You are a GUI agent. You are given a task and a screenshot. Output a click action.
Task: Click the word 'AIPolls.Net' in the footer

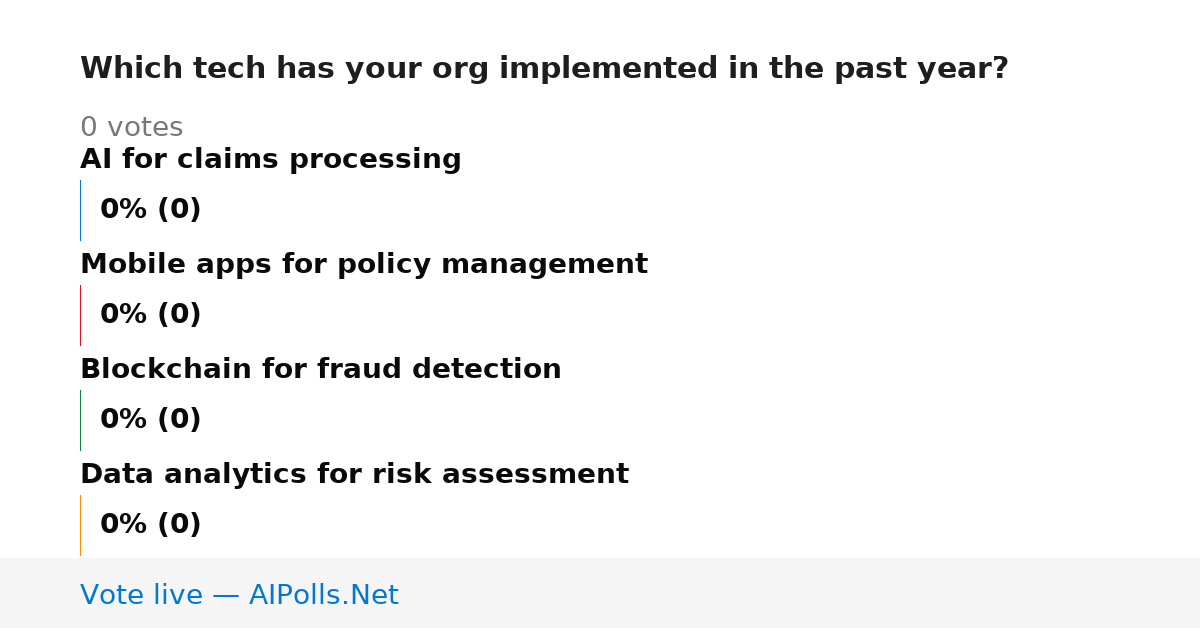pos(323,596)
